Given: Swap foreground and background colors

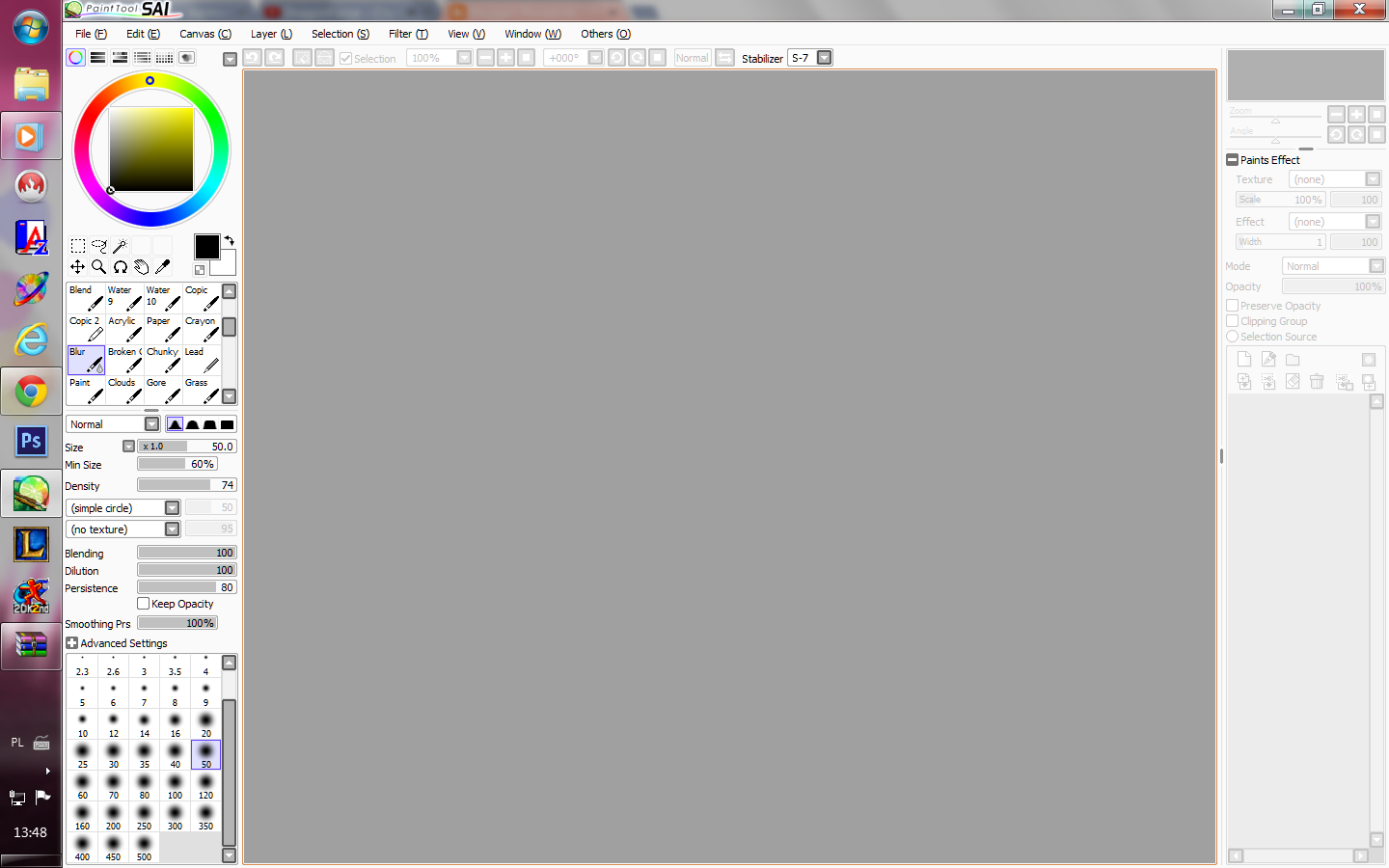Looking at the screenshot, I should pos(230,241).
